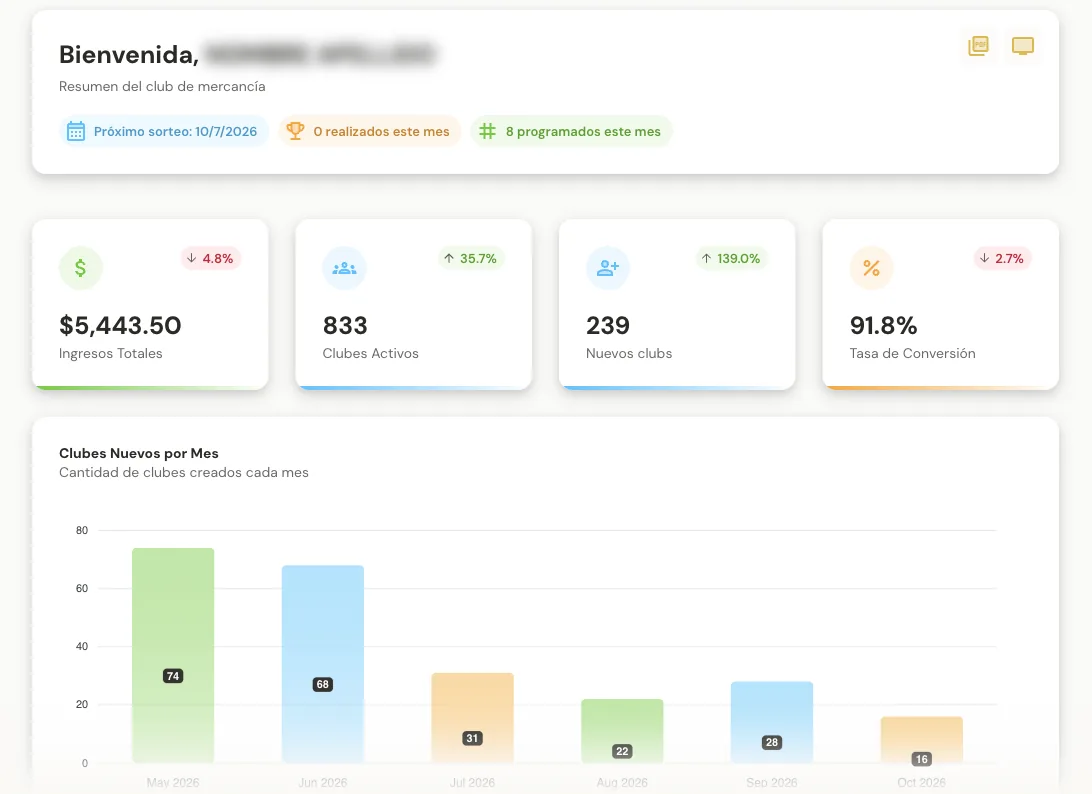Screen dimensions: 1092x794
Task: Click the 16 value label on chart
Action: [921, 759]
